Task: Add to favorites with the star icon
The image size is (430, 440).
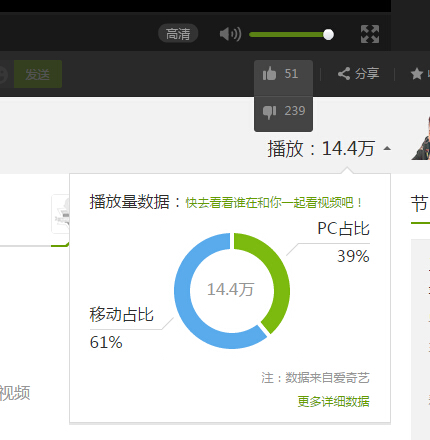Action: pyautogui.click(x=417, y=73)
